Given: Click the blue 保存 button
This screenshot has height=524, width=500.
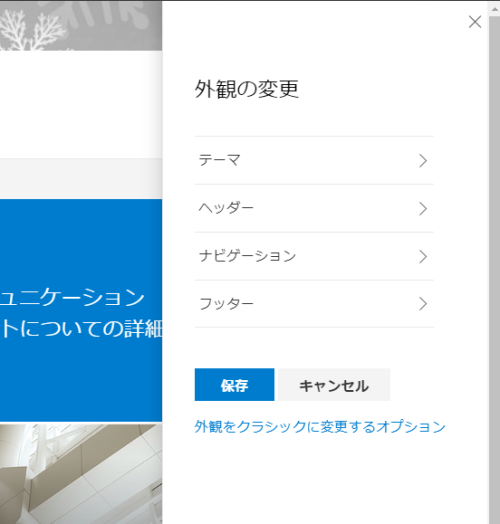Looking at the screenshot, I should (234, 385).
